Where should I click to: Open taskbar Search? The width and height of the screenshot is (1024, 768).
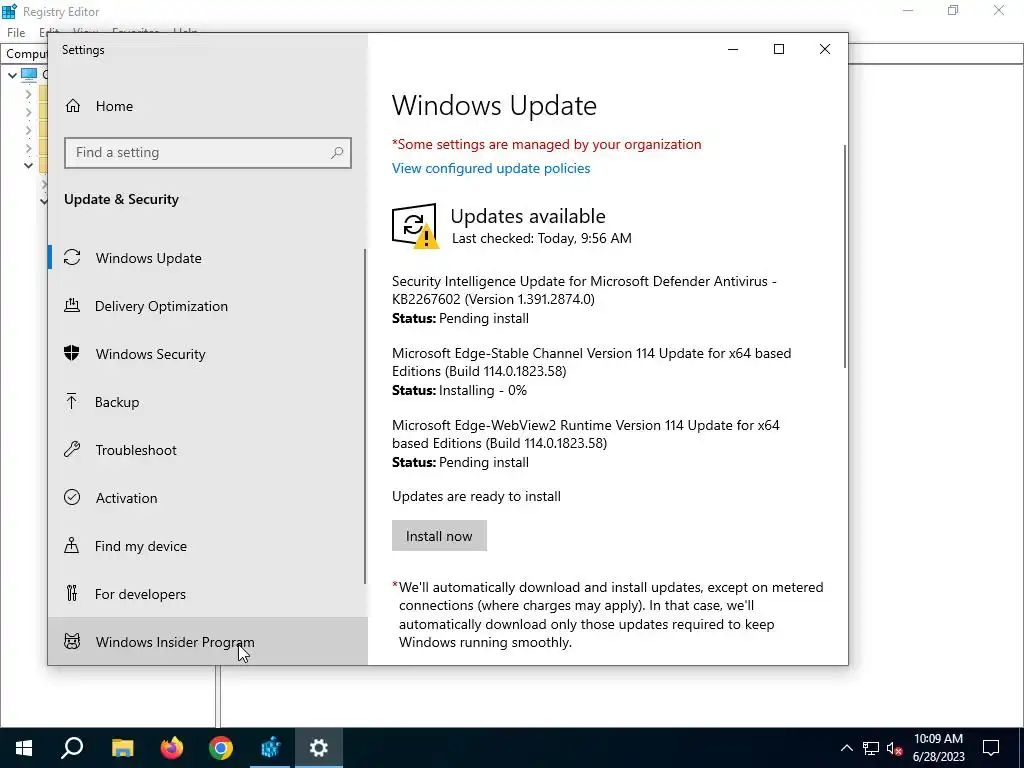click(x=72, y=748)
